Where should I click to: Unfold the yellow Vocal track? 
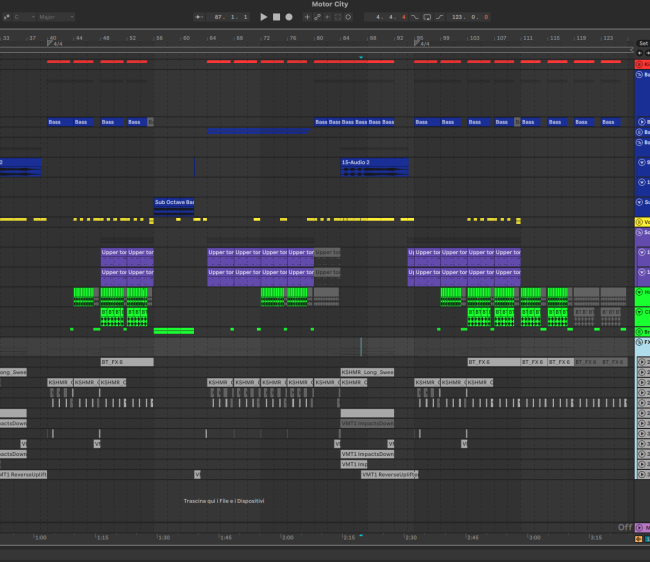click(640, 221)
